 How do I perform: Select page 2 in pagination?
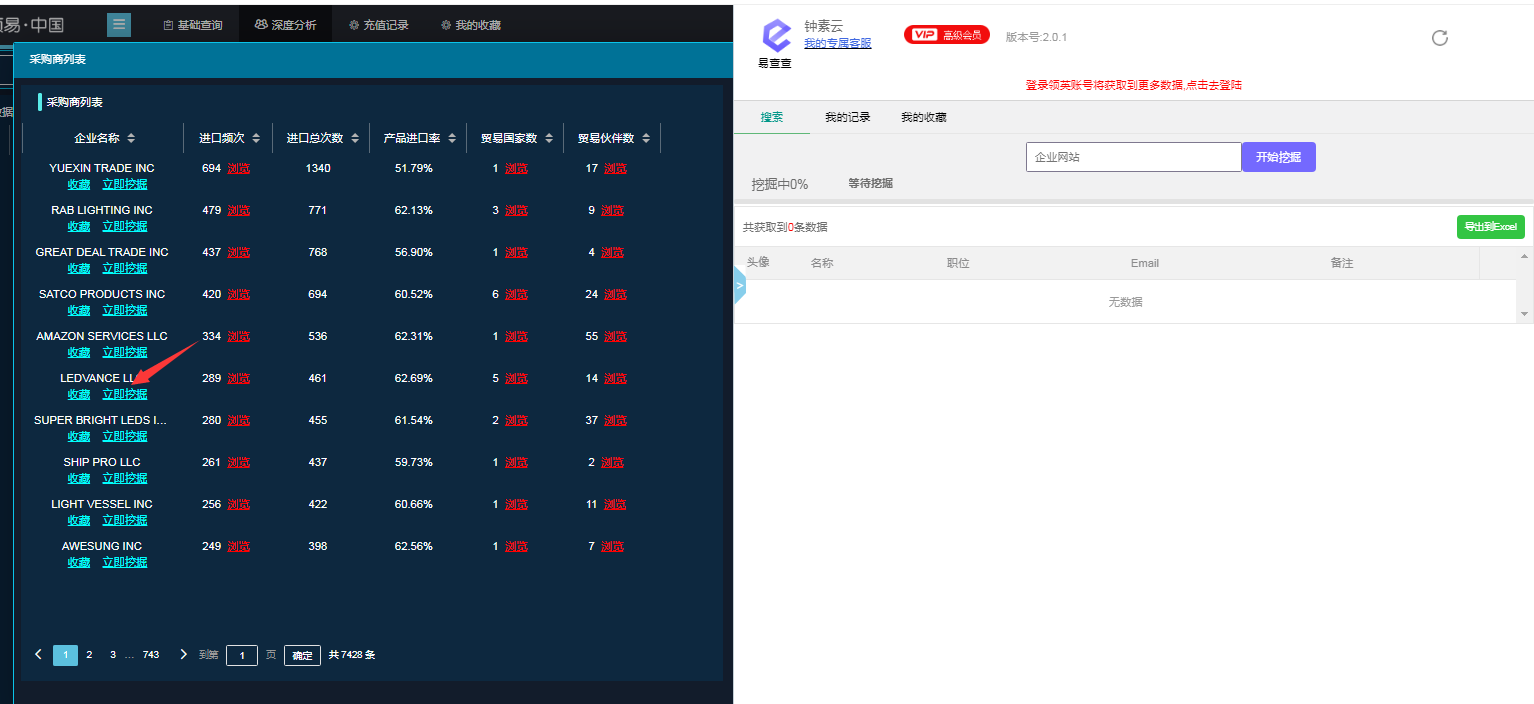(89, 655)
